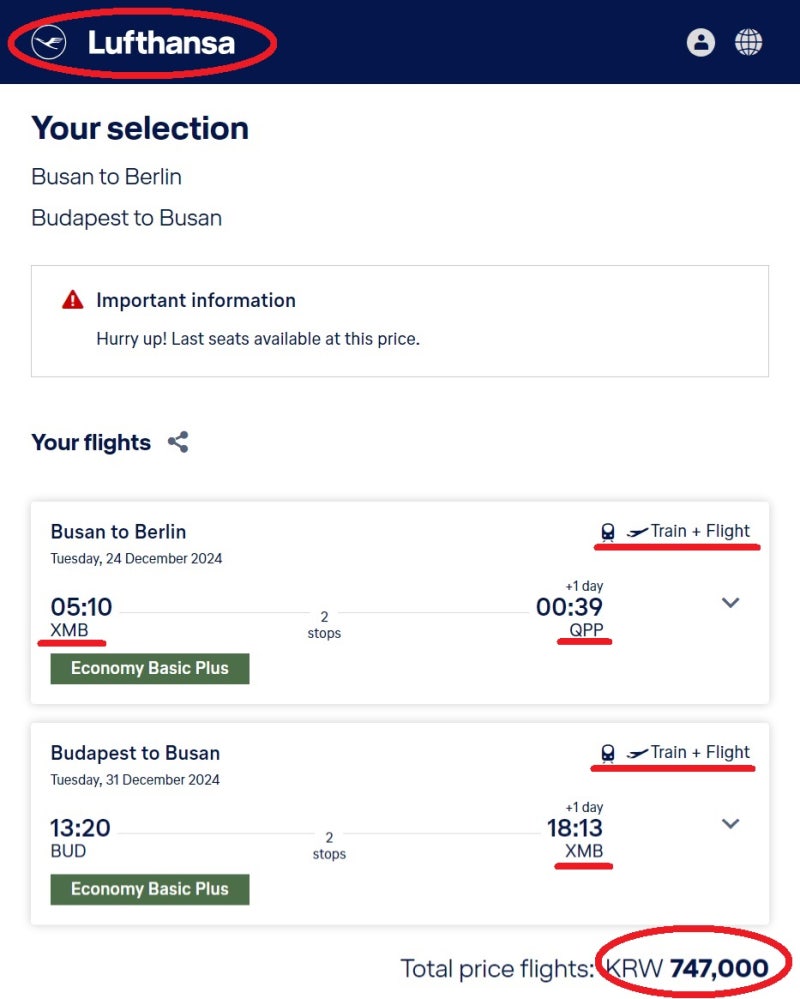800x999 pixels.
Task: Click train icon on Busan to Berlin
Action: point(608,532)
